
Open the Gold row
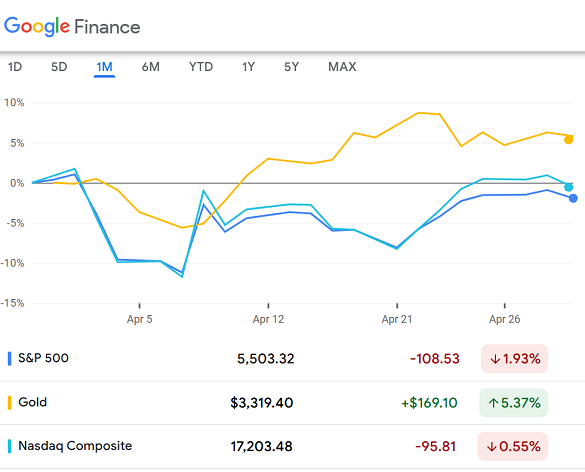[292, 403]
